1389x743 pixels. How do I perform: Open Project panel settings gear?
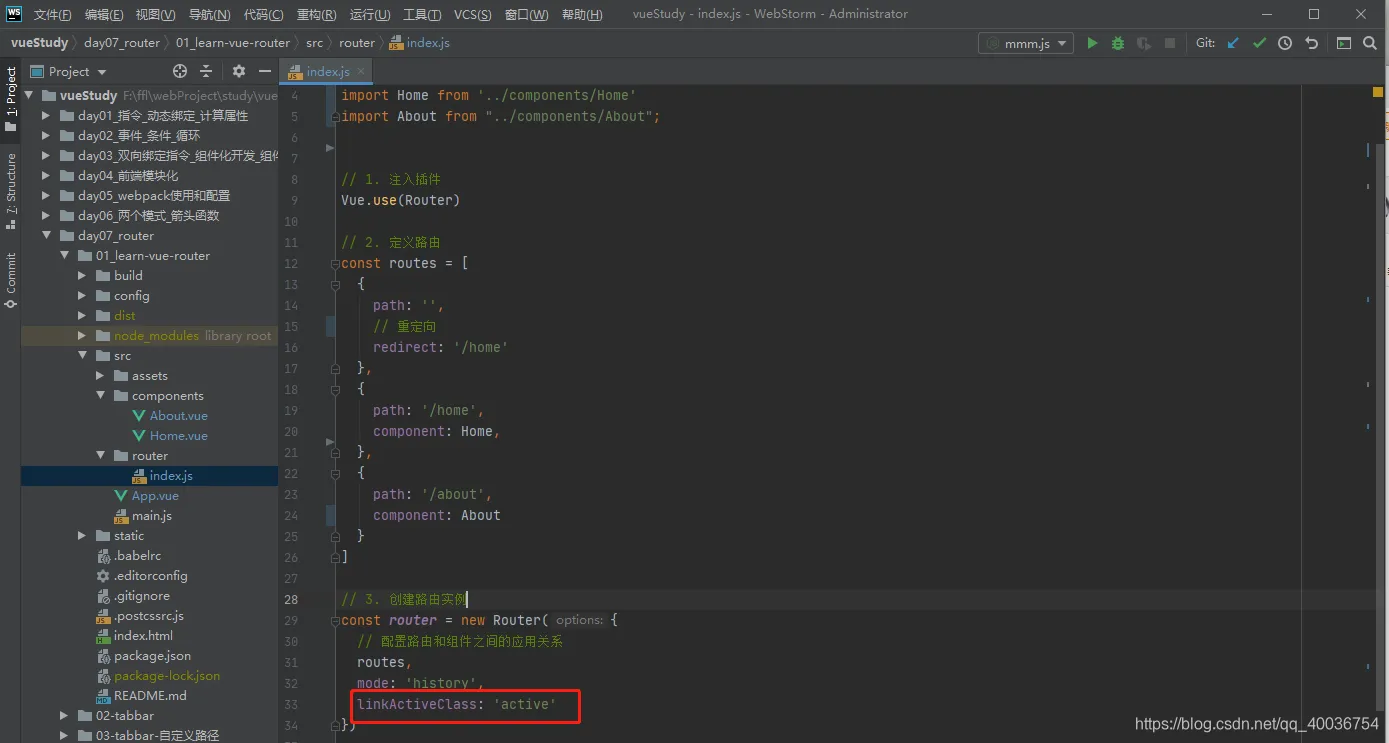pyautogui.click(x=239, y=71)
